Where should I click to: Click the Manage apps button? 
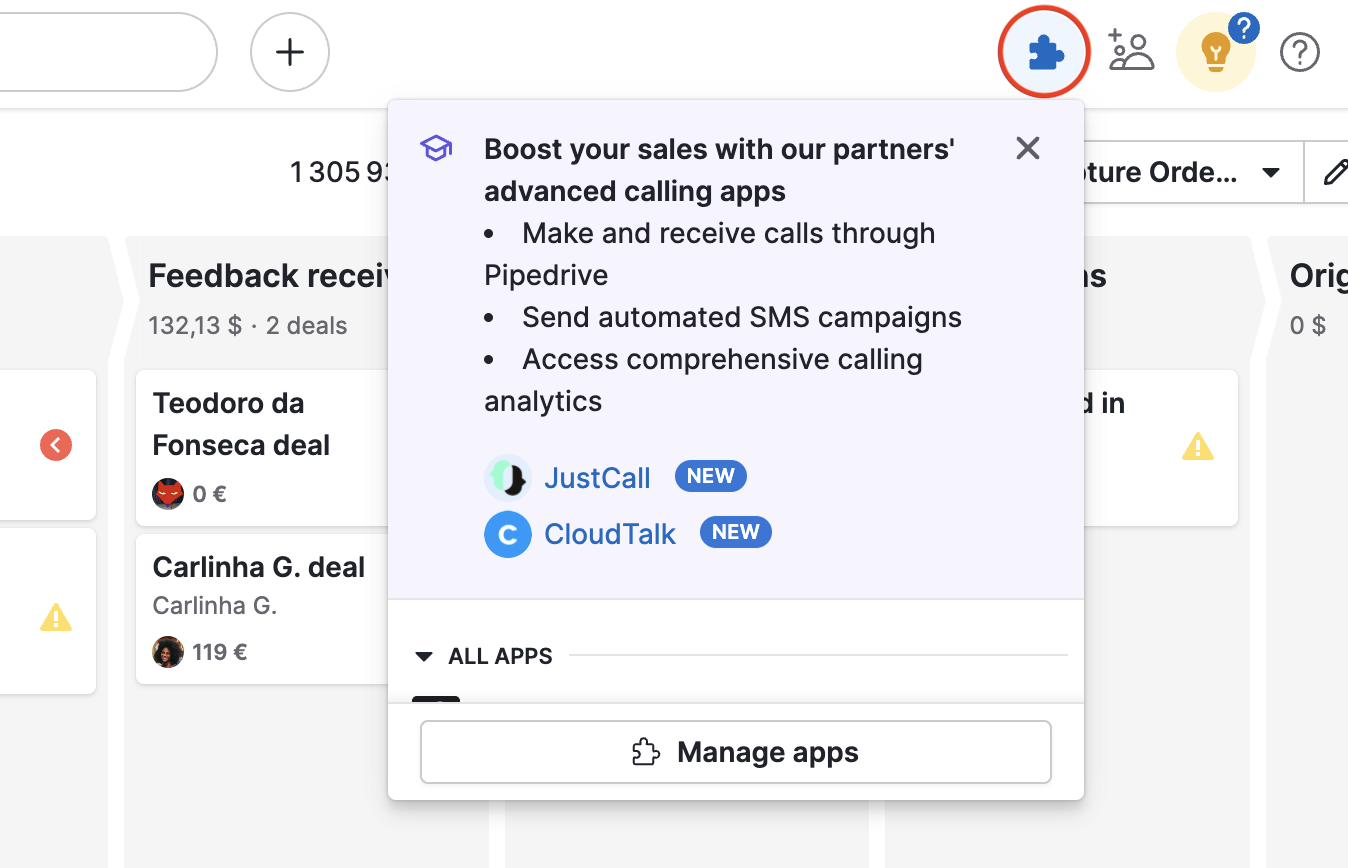735,751
